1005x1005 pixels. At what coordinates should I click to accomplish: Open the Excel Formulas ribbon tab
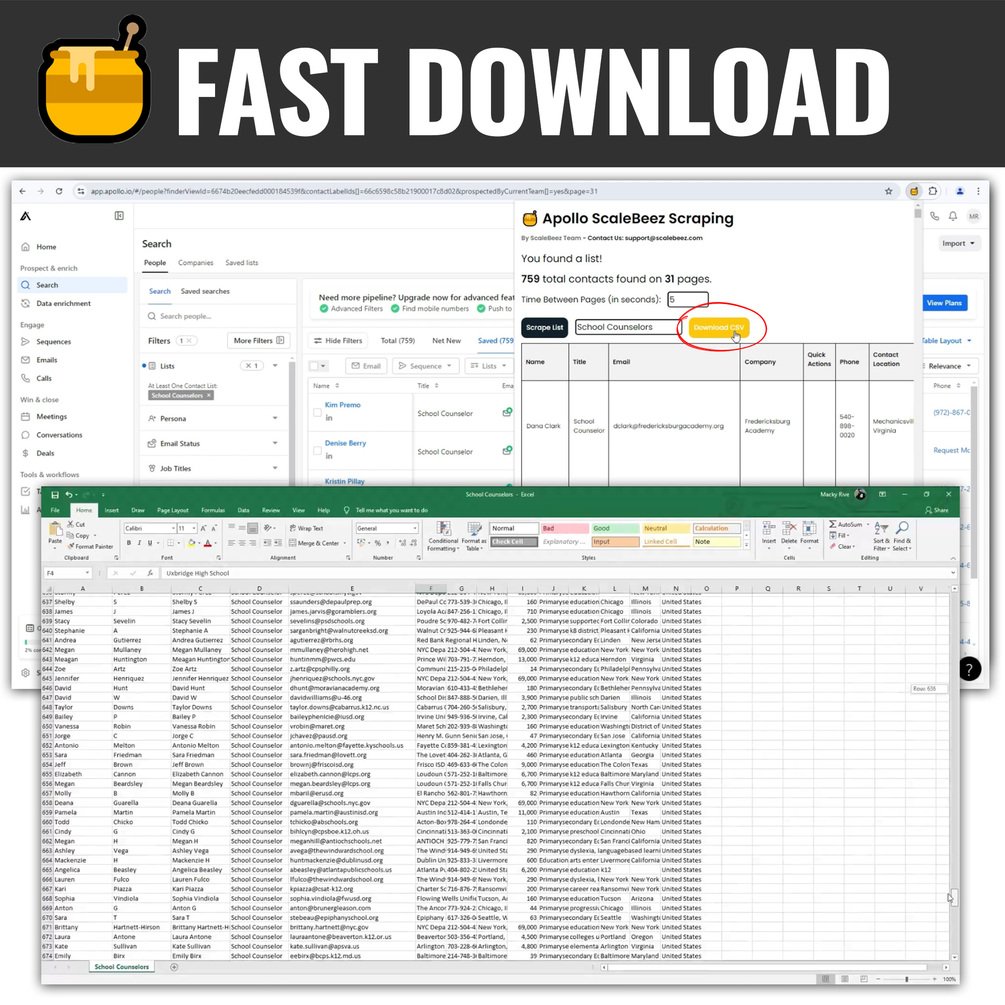coord(213,510)
